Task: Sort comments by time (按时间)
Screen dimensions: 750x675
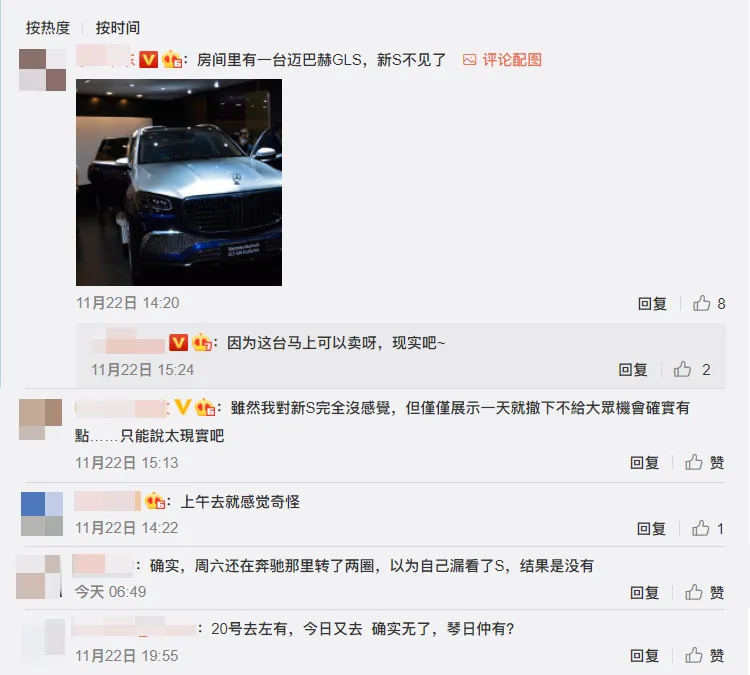Action: click(x=118, y=28)
